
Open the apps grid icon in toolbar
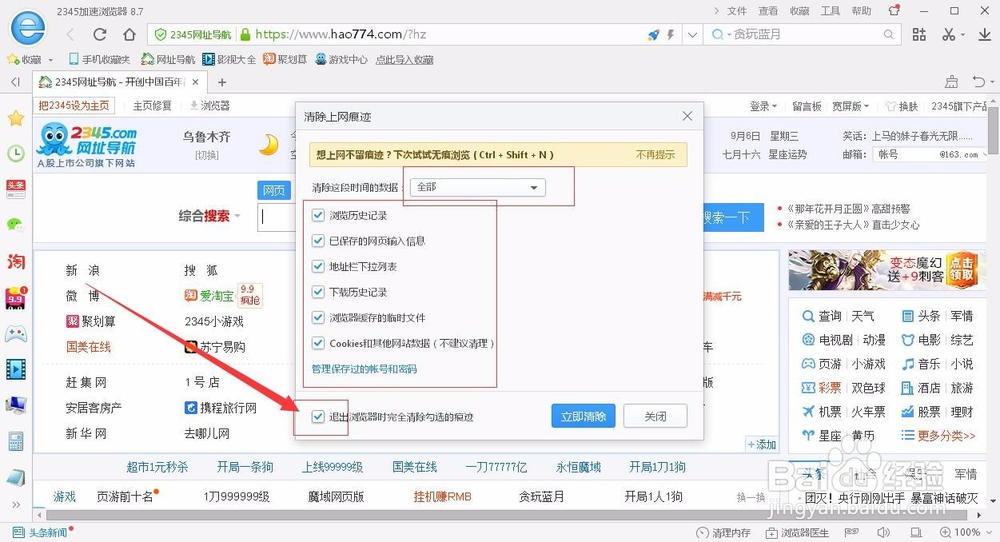tap(919, 34)
